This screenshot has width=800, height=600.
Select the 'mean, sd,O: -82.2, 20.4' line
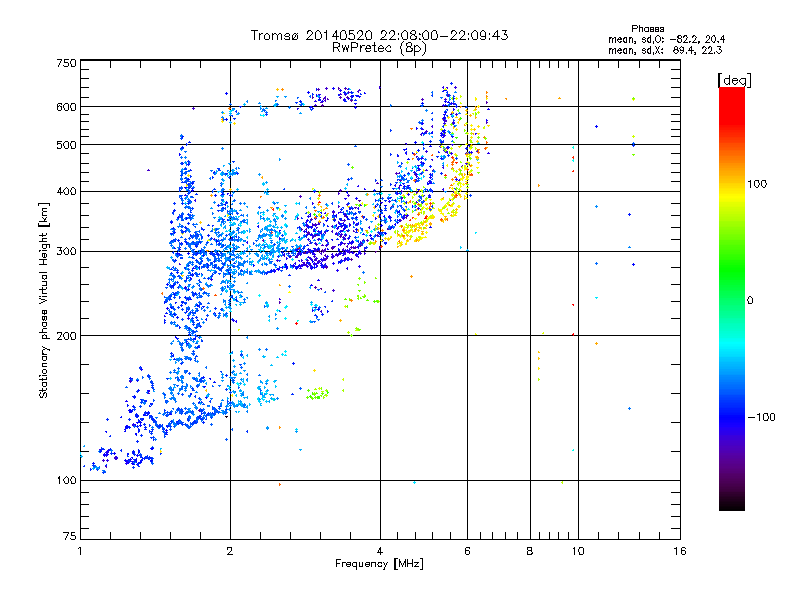pyautogui.click(x=666, y=39)
